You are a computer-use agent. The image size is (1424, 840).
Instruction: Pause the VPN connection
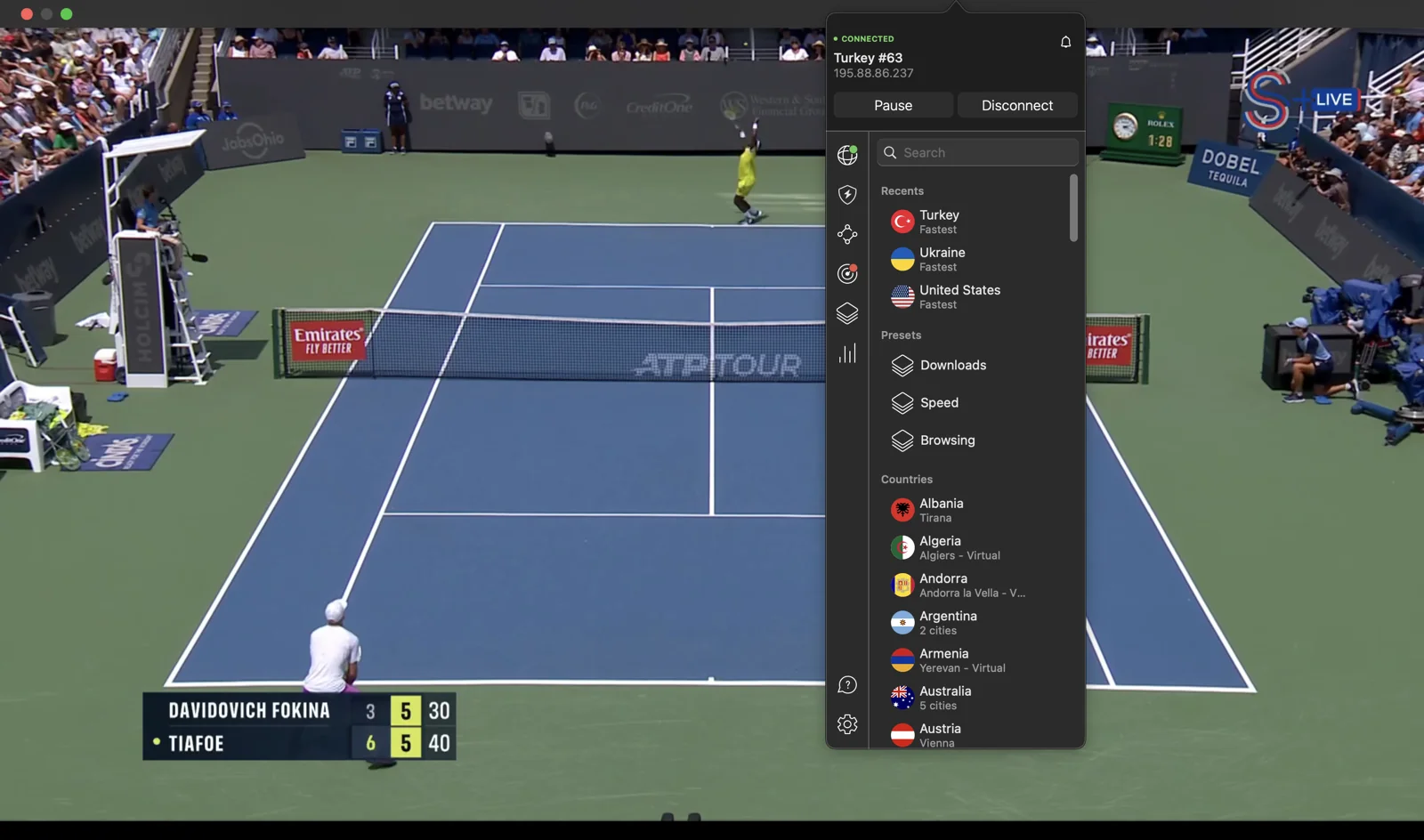pyautogui.click(x=893, y=105)
